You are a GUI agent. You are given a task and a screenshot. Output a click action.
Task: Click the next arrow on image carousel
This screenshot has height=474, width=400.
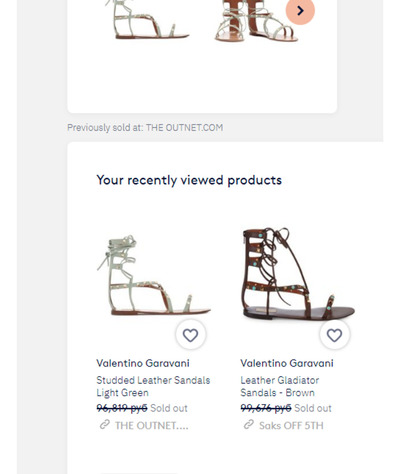pos(300,11)
